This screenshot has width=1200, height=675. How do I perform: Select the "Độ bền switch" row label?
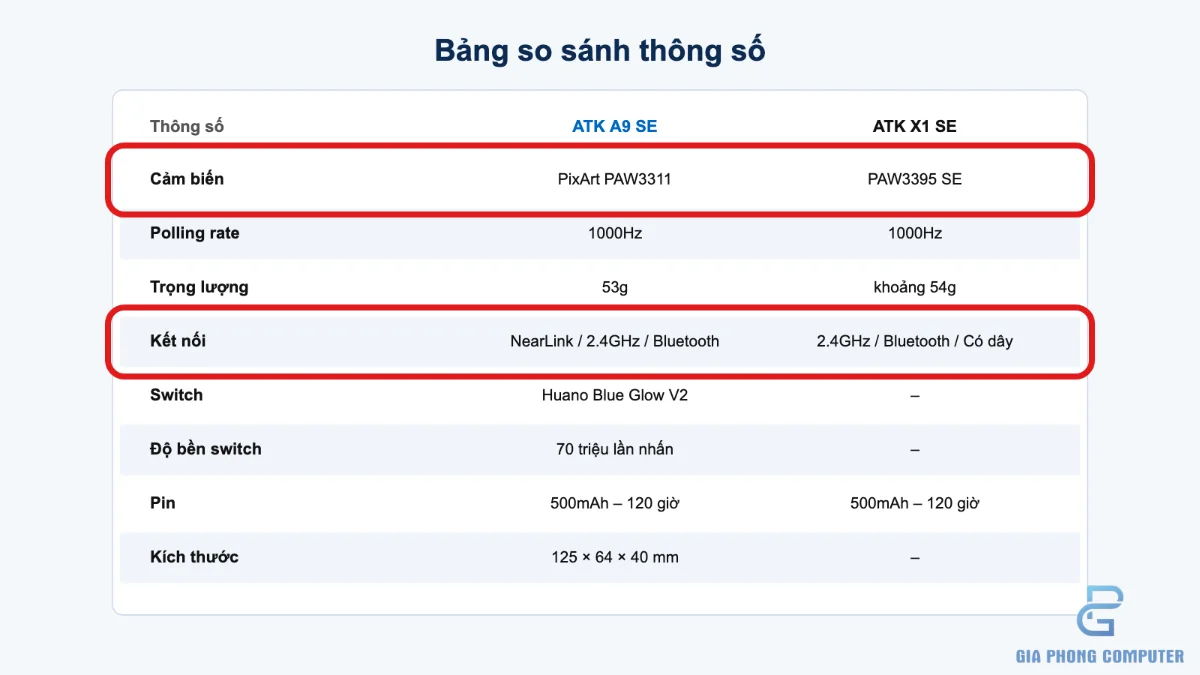tap(205, 449)
